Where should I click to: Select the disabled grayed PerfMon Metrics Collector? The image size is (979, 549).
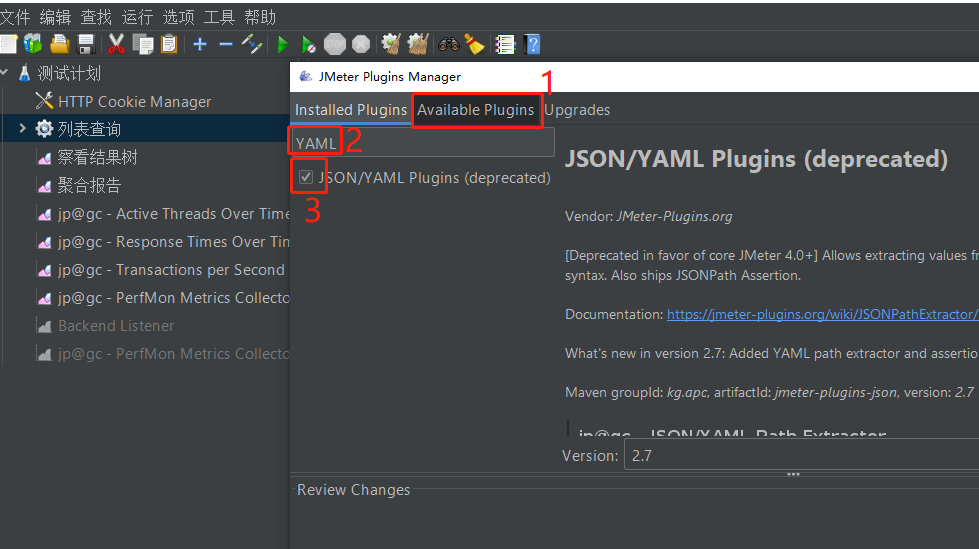click(174, 354)
